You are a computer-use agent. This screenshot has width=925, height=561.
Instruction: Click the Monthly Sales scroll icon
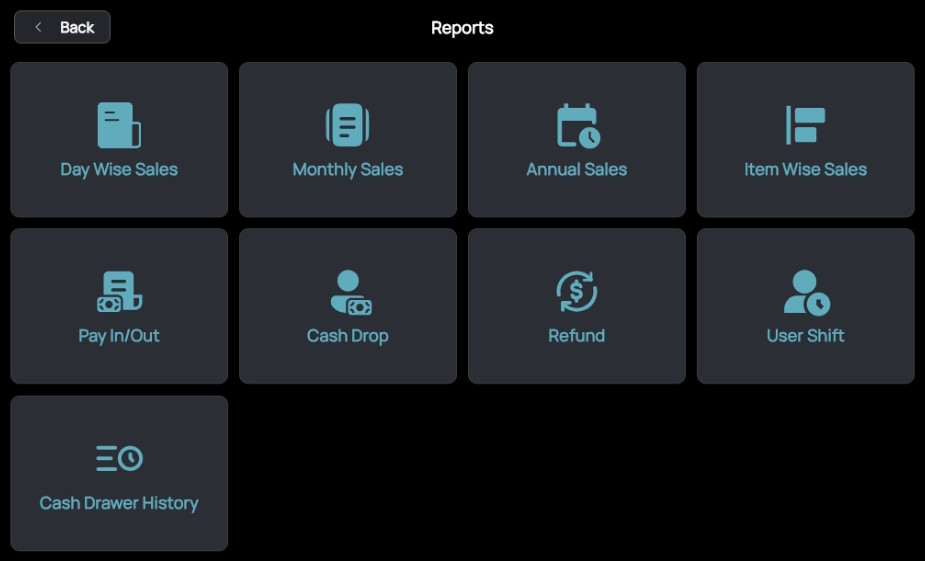347,125
